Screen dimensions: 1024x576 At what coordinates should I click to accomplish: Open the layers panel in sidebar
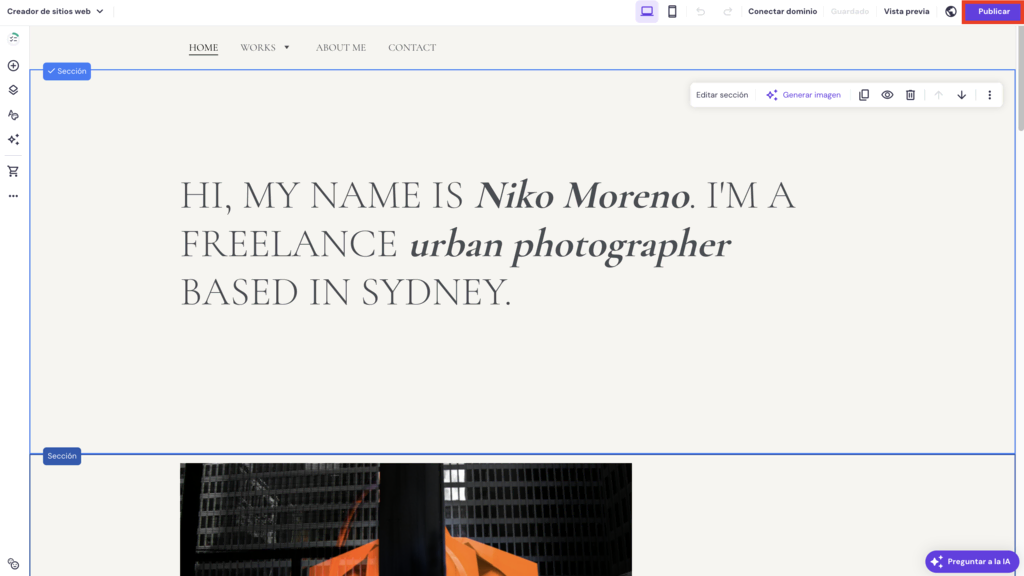[x=13, y=90]
